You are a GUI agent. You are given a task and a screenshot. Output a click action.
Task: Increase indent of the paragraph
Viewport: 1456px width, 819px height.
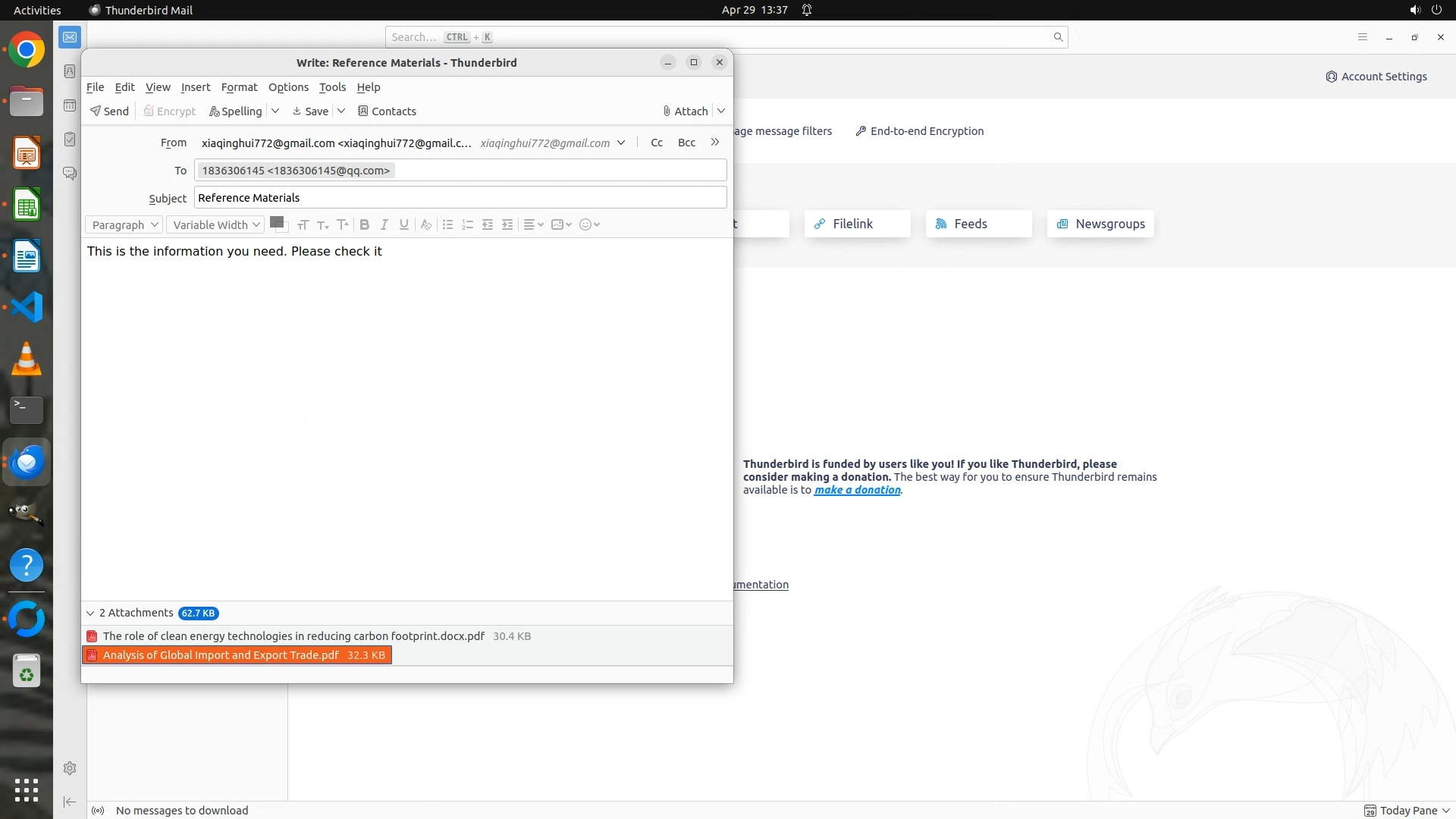507,224
